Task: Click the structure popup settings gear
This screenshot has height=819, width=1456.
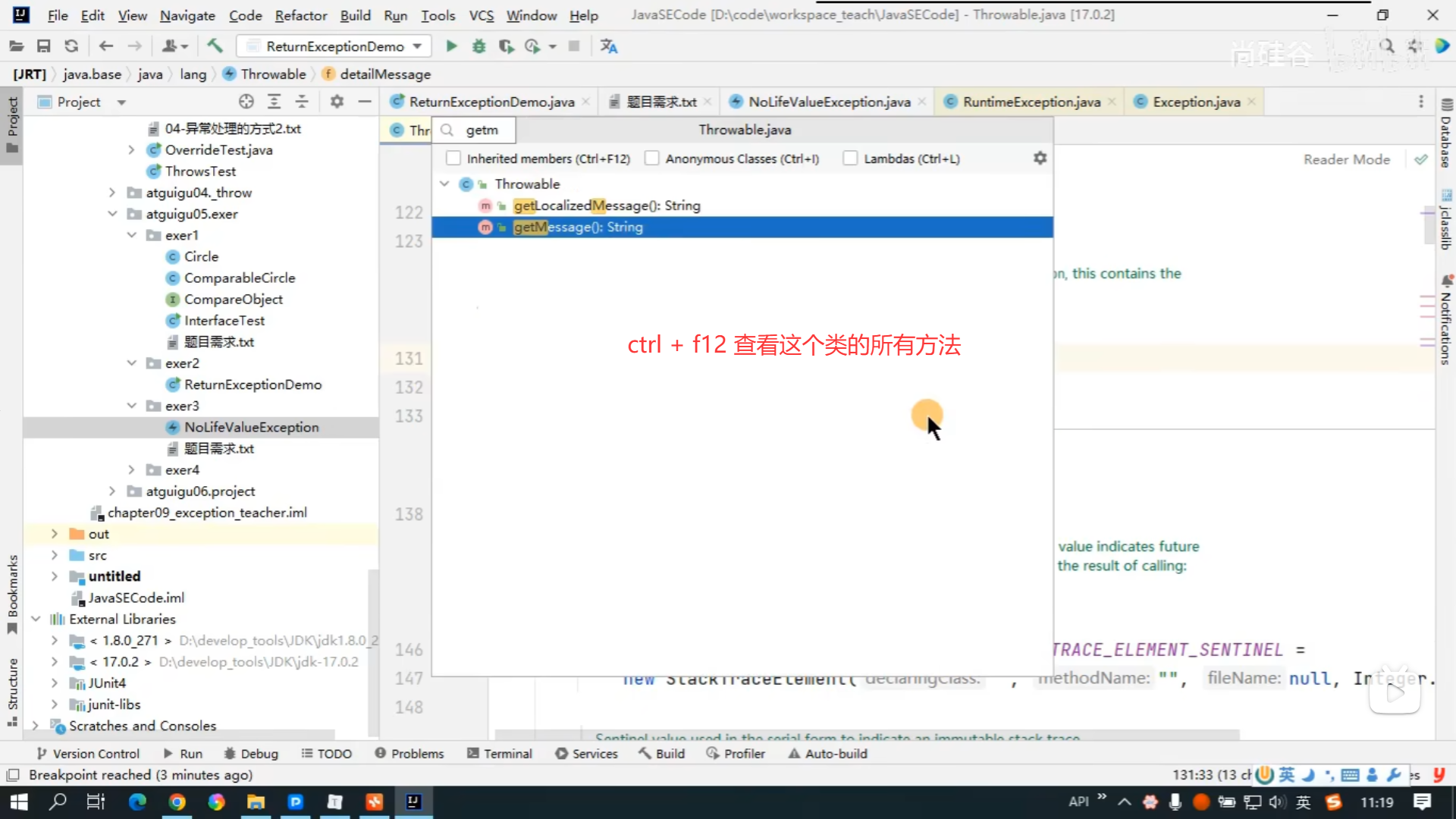Action: tap(1040, 158)
